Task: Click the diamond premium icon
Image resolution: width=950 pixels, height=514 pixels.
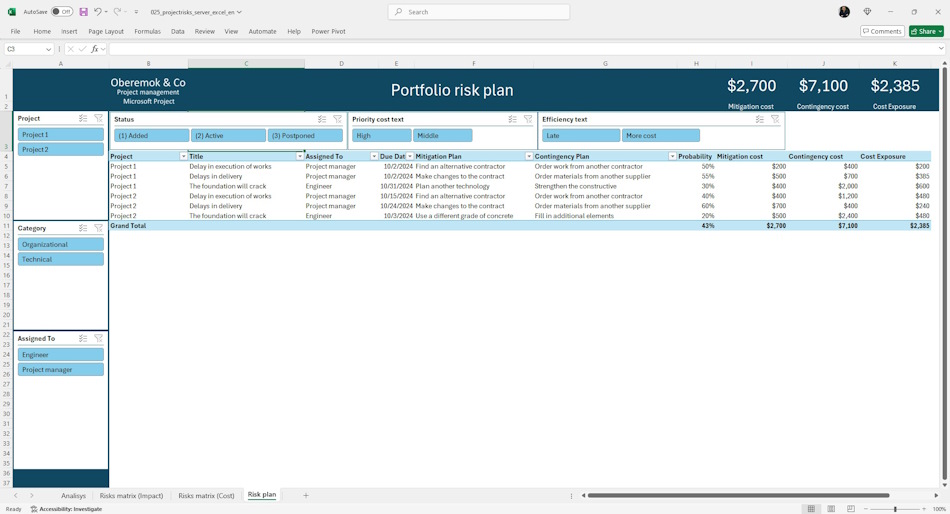Action: (868, 12)
